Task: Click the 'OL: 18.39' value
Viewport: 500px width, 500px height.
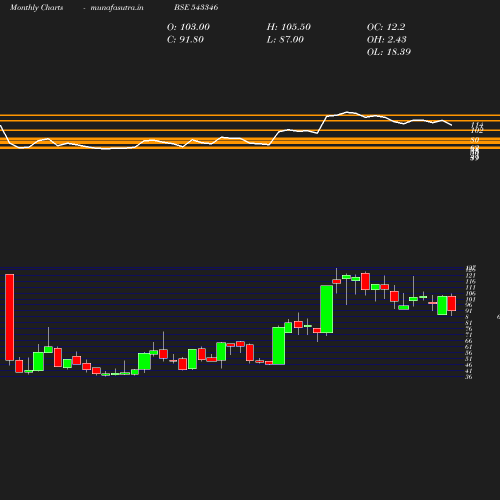Action: click(389, 52)
